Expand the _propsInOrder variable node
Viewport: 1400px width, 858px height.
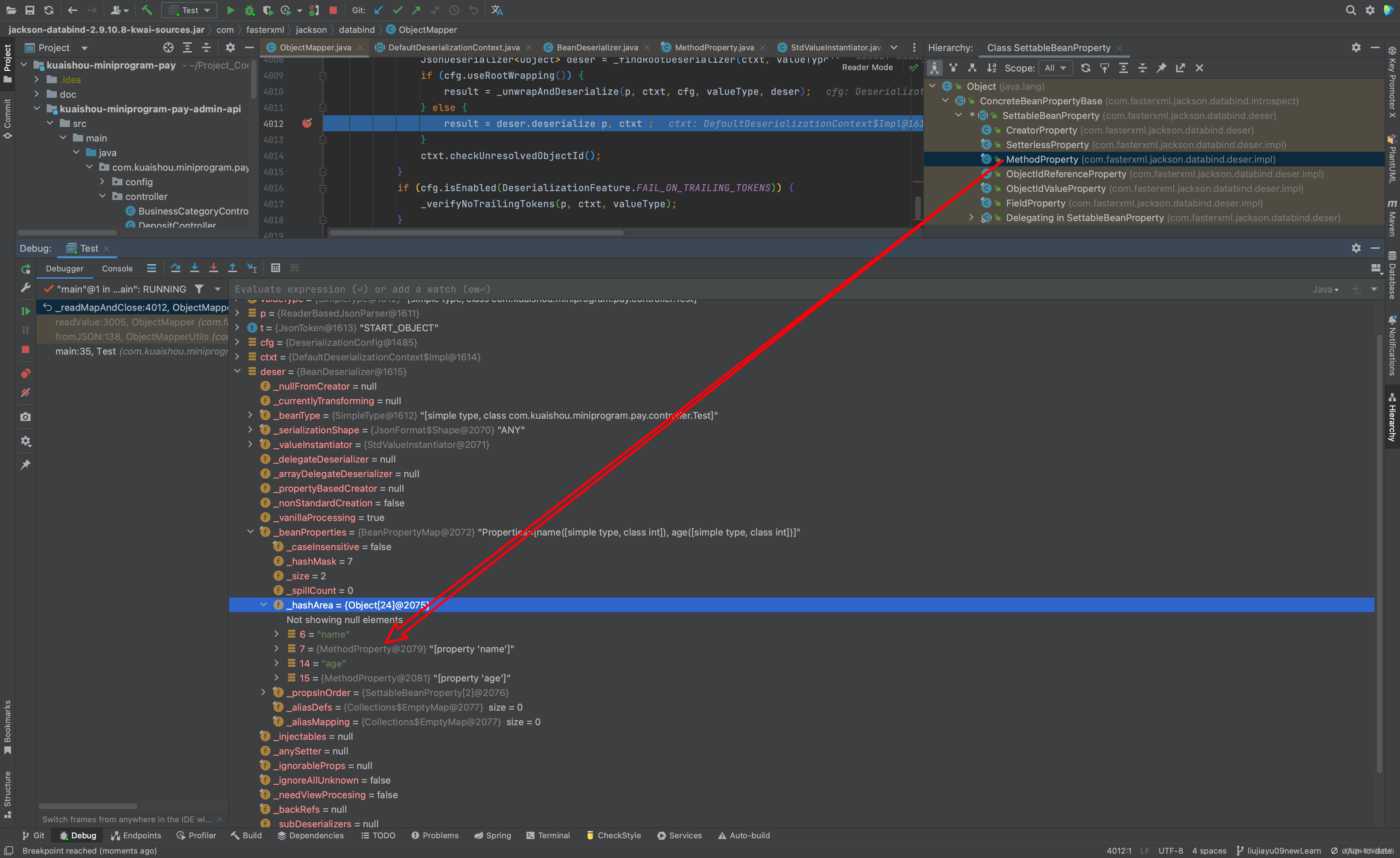click(x=264, y=692)
